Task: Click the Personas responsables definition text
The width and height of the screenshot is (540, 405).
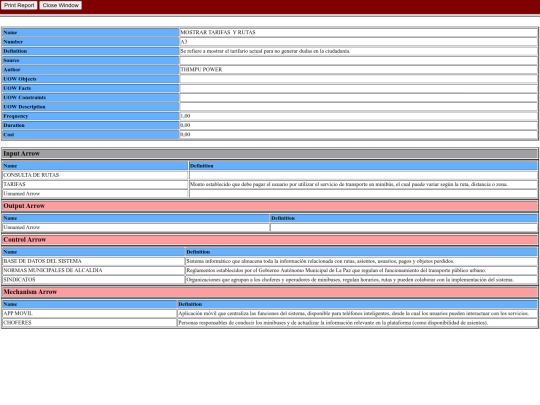Action: [x=333, y=323]
